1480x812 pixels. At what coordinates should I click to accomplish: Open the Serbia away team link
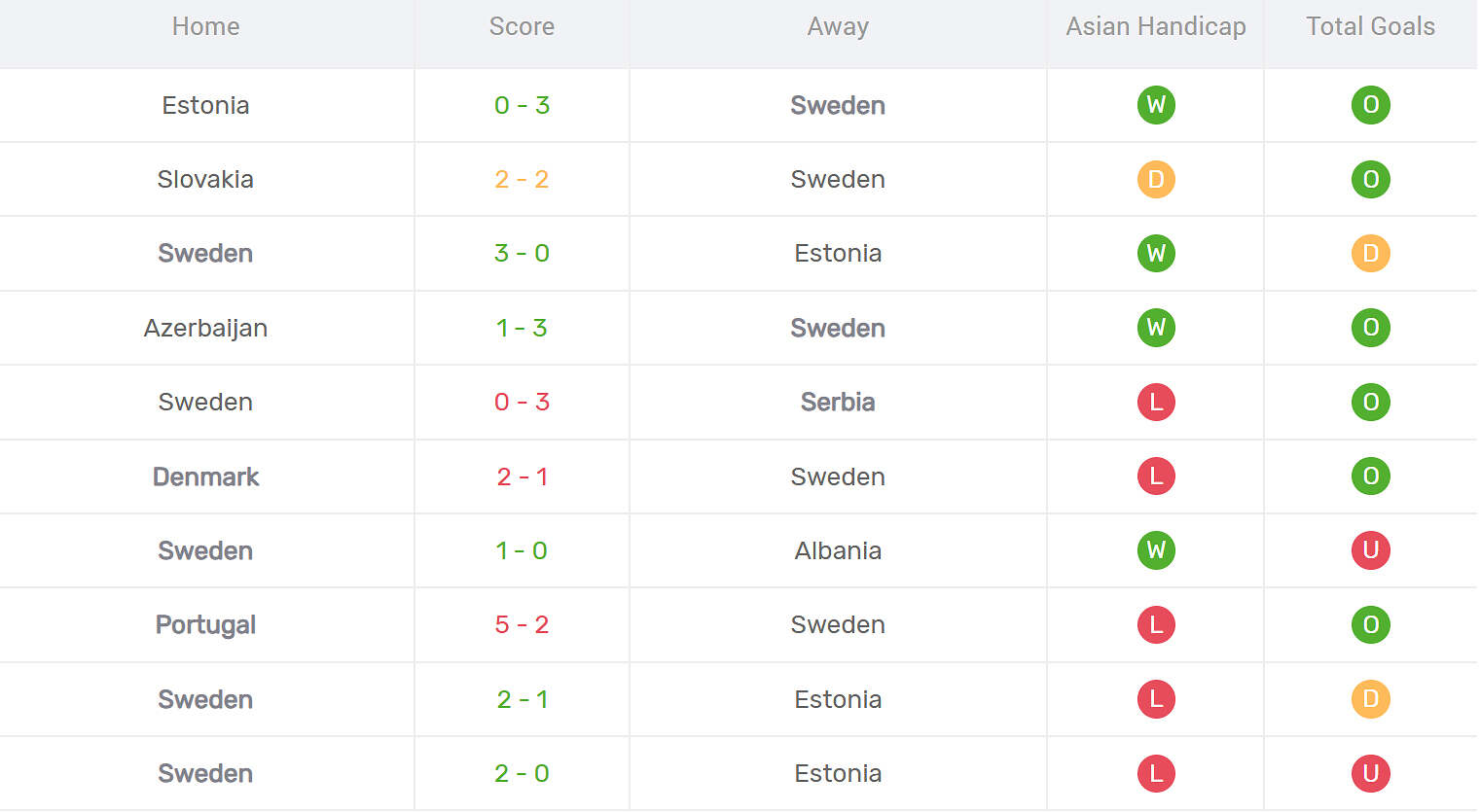838,402
